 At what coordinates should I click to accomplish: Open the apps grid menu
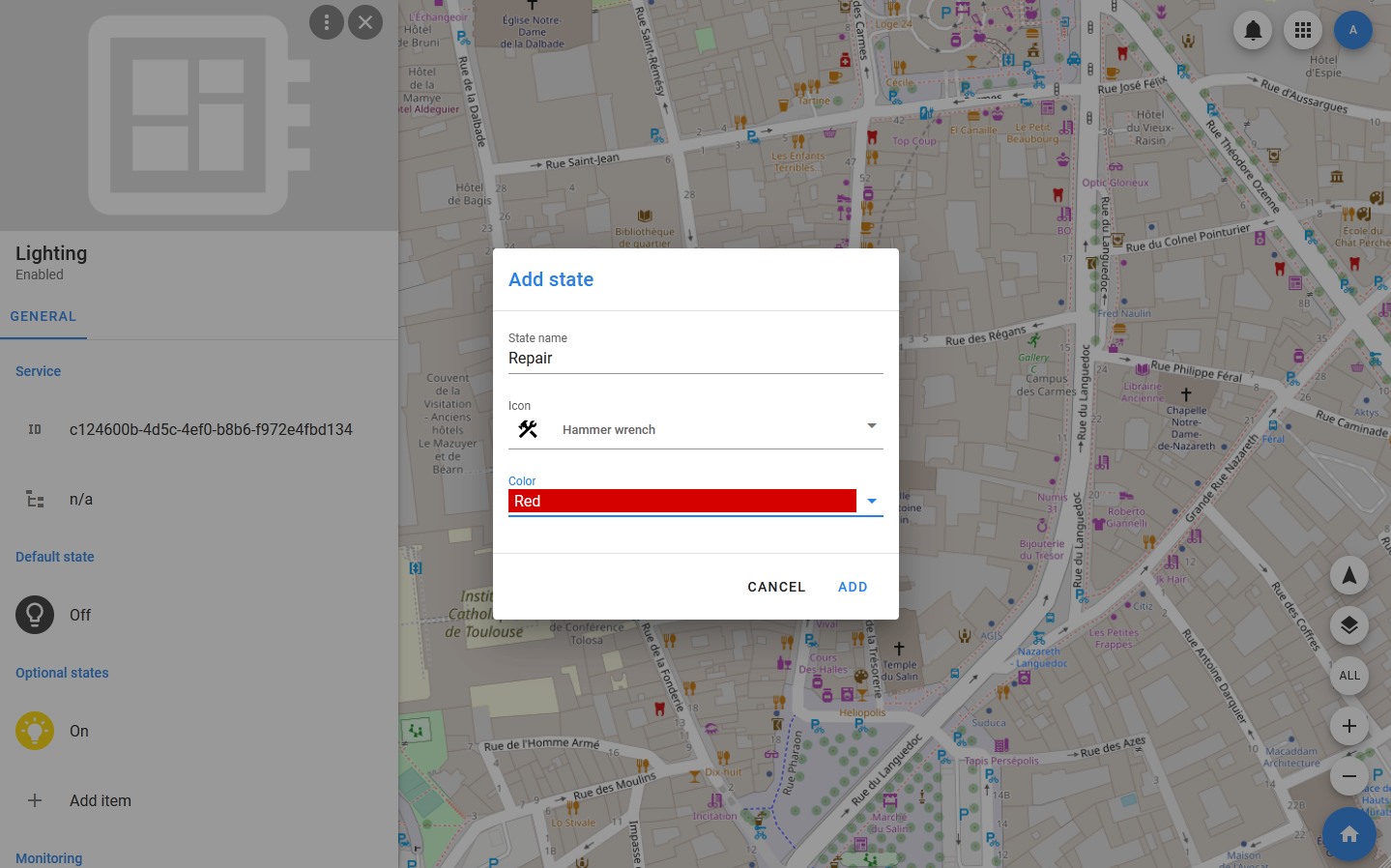1303,30
